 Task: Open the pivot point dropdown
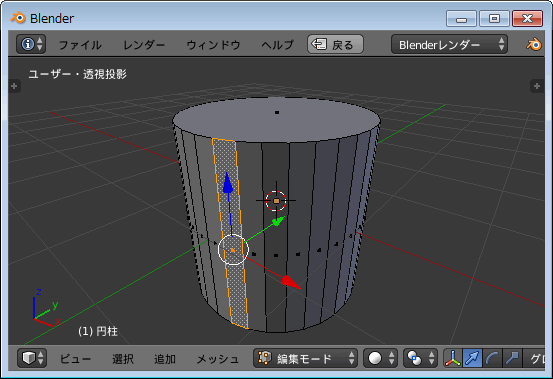tap(420, 358)
